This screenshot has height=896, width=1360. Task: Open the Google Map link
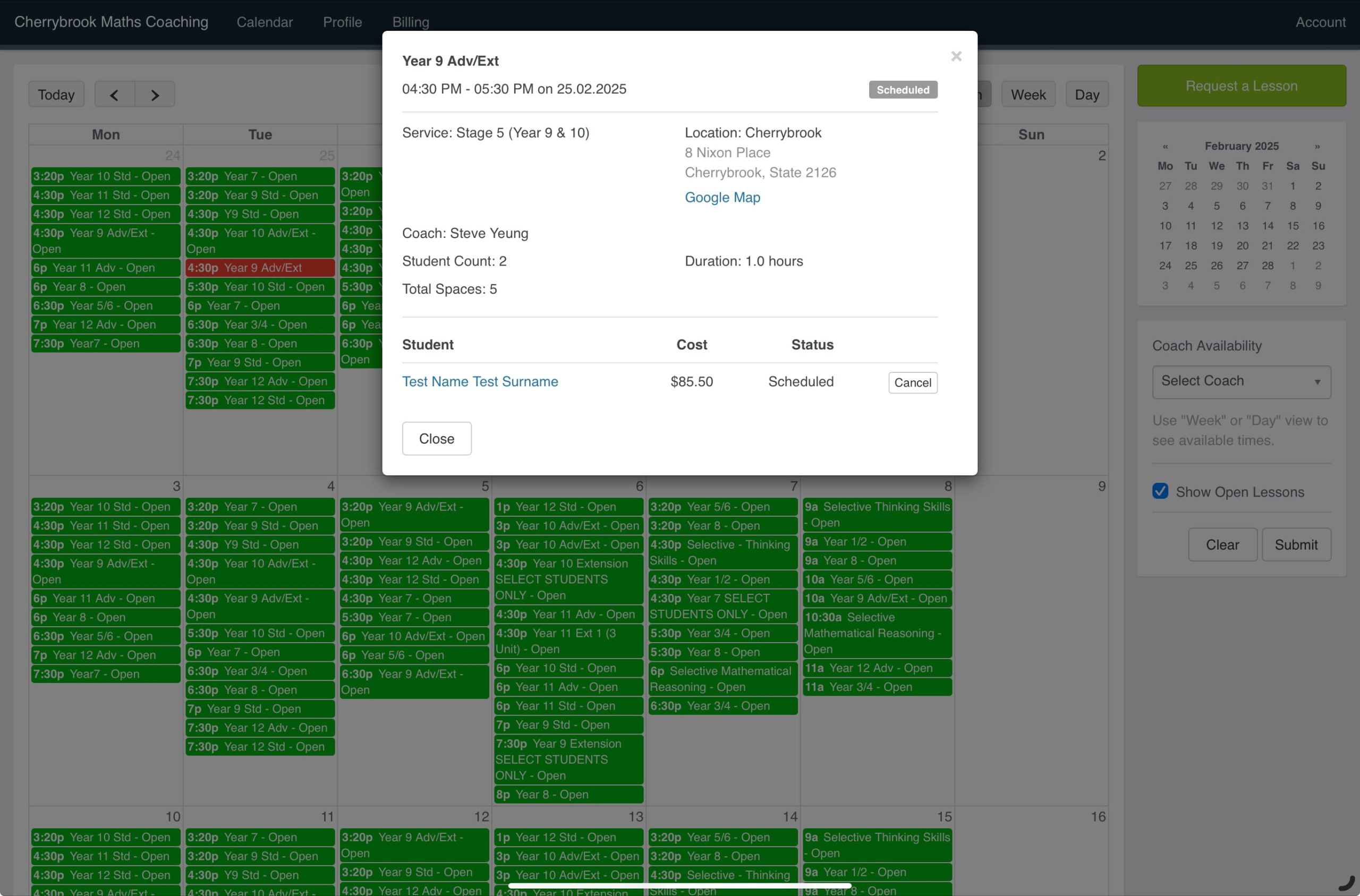click(722, 197)
